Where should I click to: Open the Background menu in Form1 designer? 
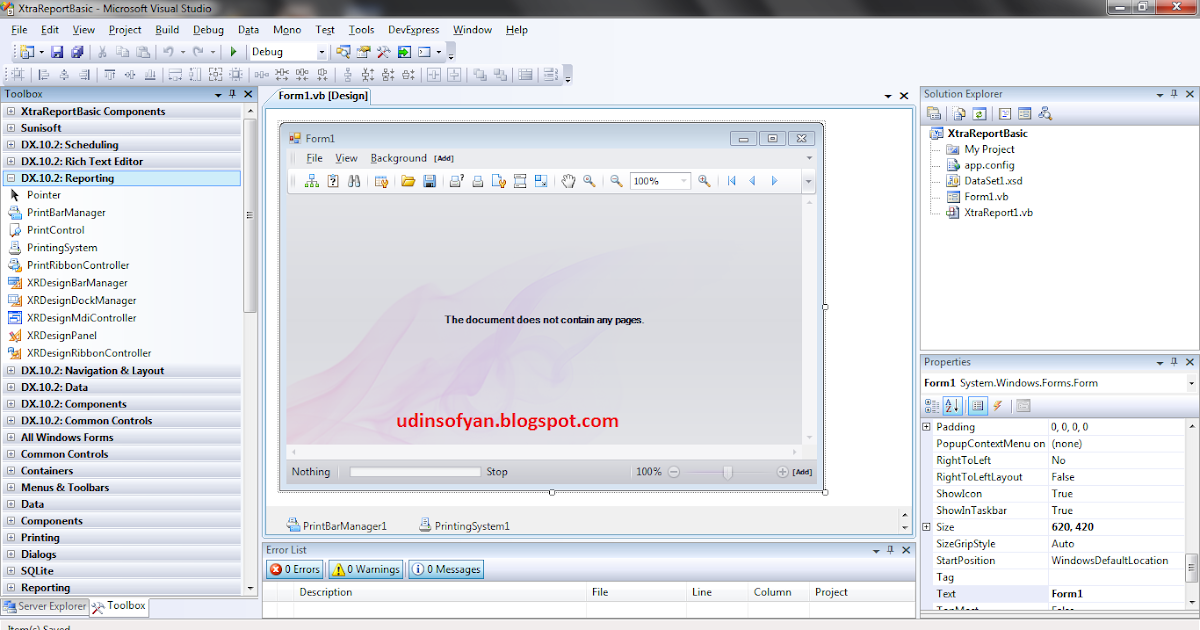coord(398,158)
